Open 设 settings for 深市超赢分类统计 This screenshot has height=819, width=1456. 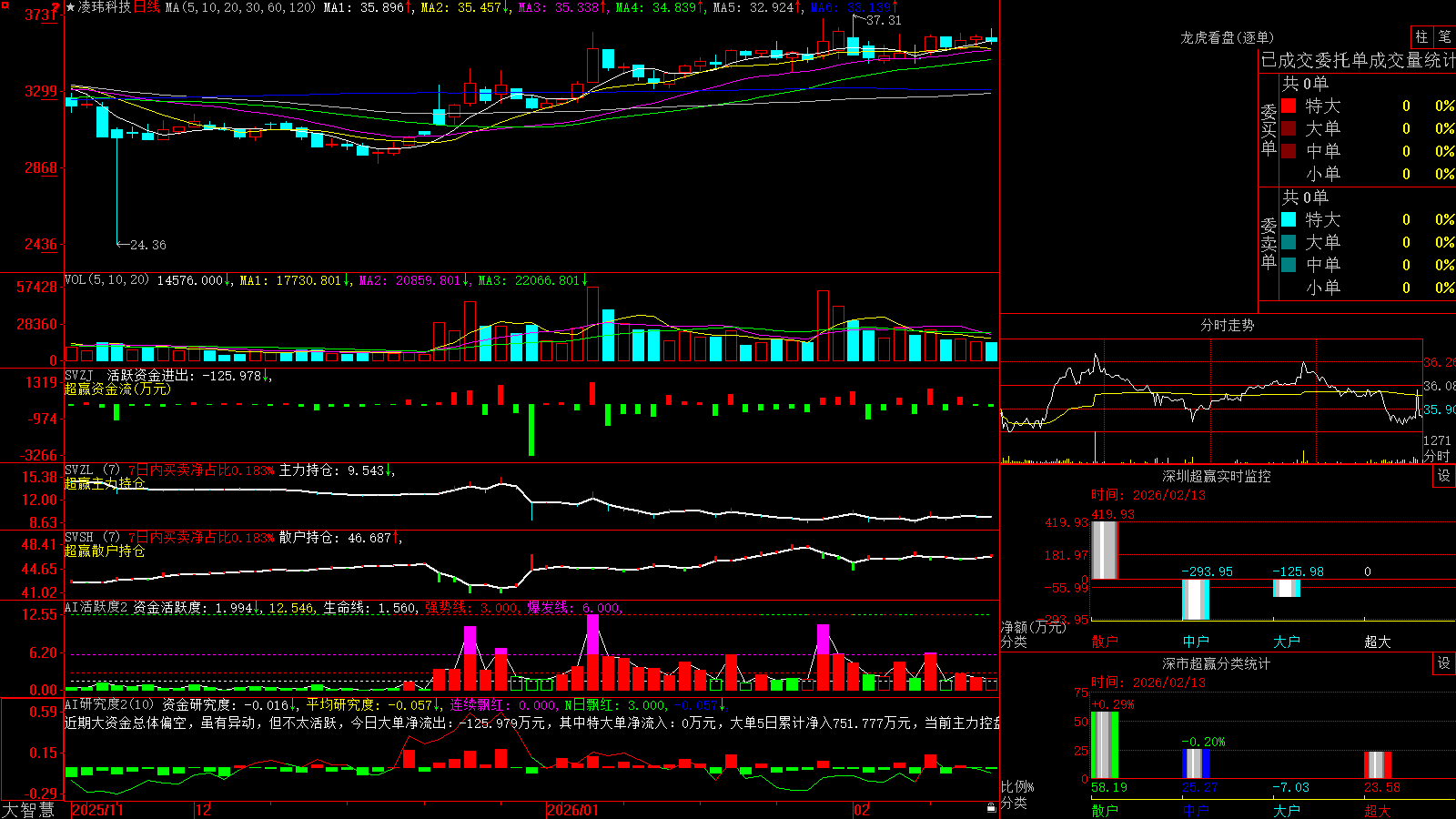pos(1444,663)
